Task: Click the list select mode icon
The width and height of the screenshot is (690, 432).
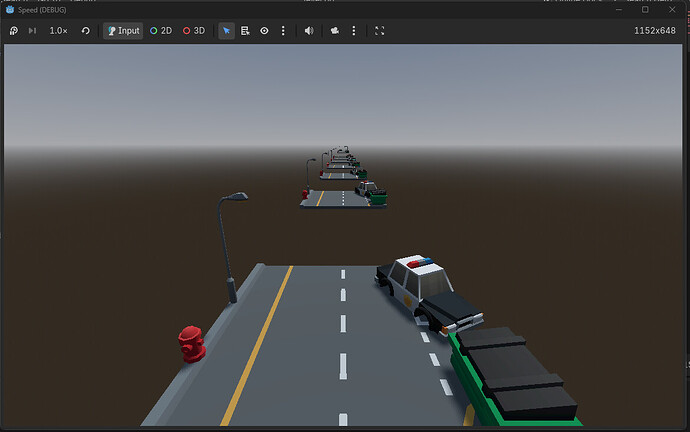Action: [245, 31]
